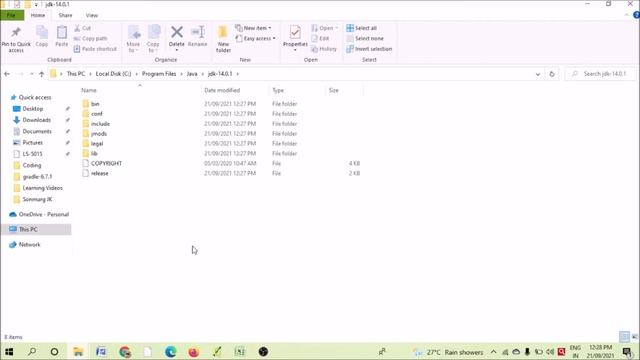Sort by the Size column header
Viewport: 640px width, 360px height.
334,90
